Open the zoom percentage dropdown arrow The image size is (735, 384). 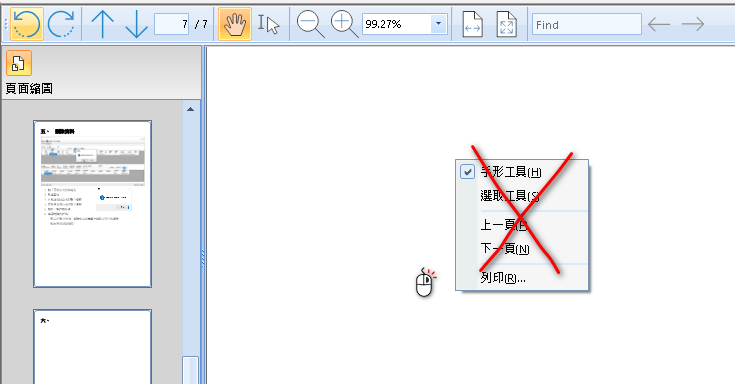[439, 24]
